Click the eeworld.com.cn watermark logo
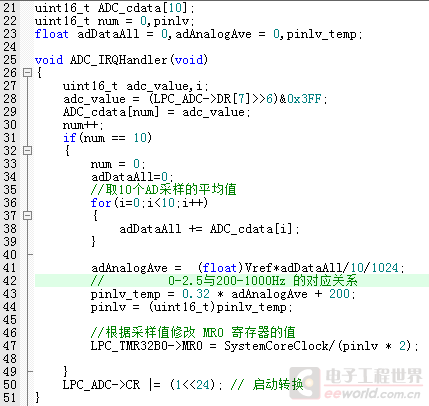429x406 pixels. coord(355,383)
